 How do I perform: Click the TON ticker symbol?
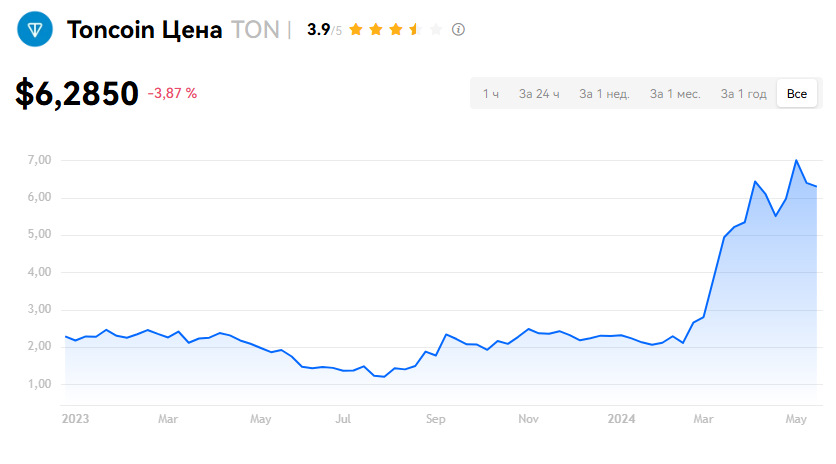coord(255,30)
